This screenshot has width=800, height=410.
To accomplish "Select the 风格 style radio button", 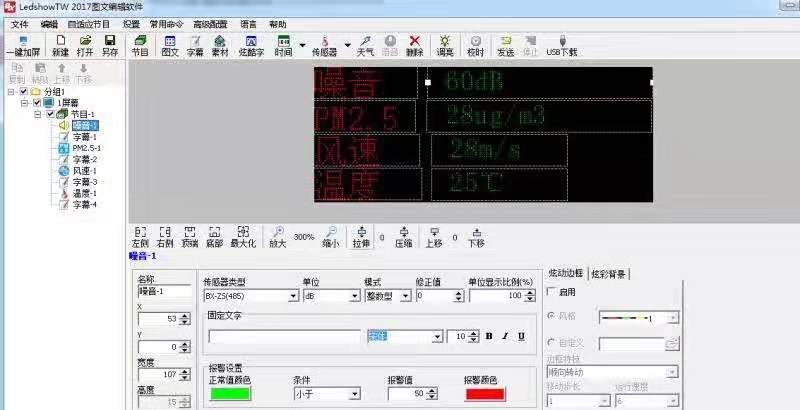I will tap(551, 316).
